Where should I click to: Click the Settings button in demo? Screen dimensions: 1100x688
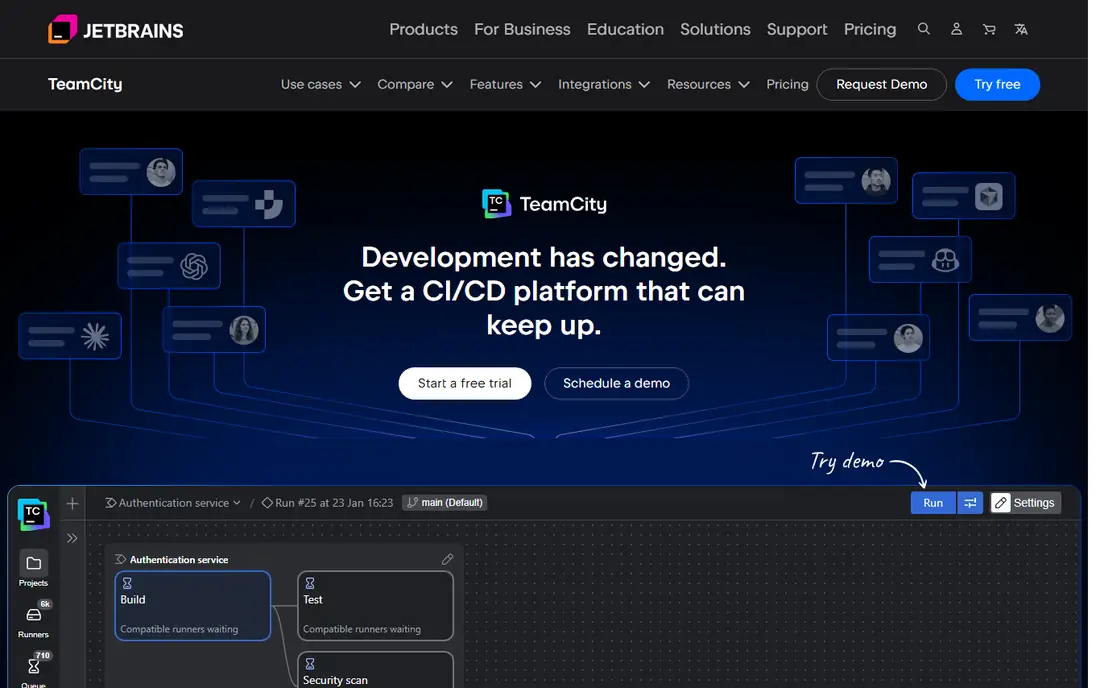(x=1026, y=503)
